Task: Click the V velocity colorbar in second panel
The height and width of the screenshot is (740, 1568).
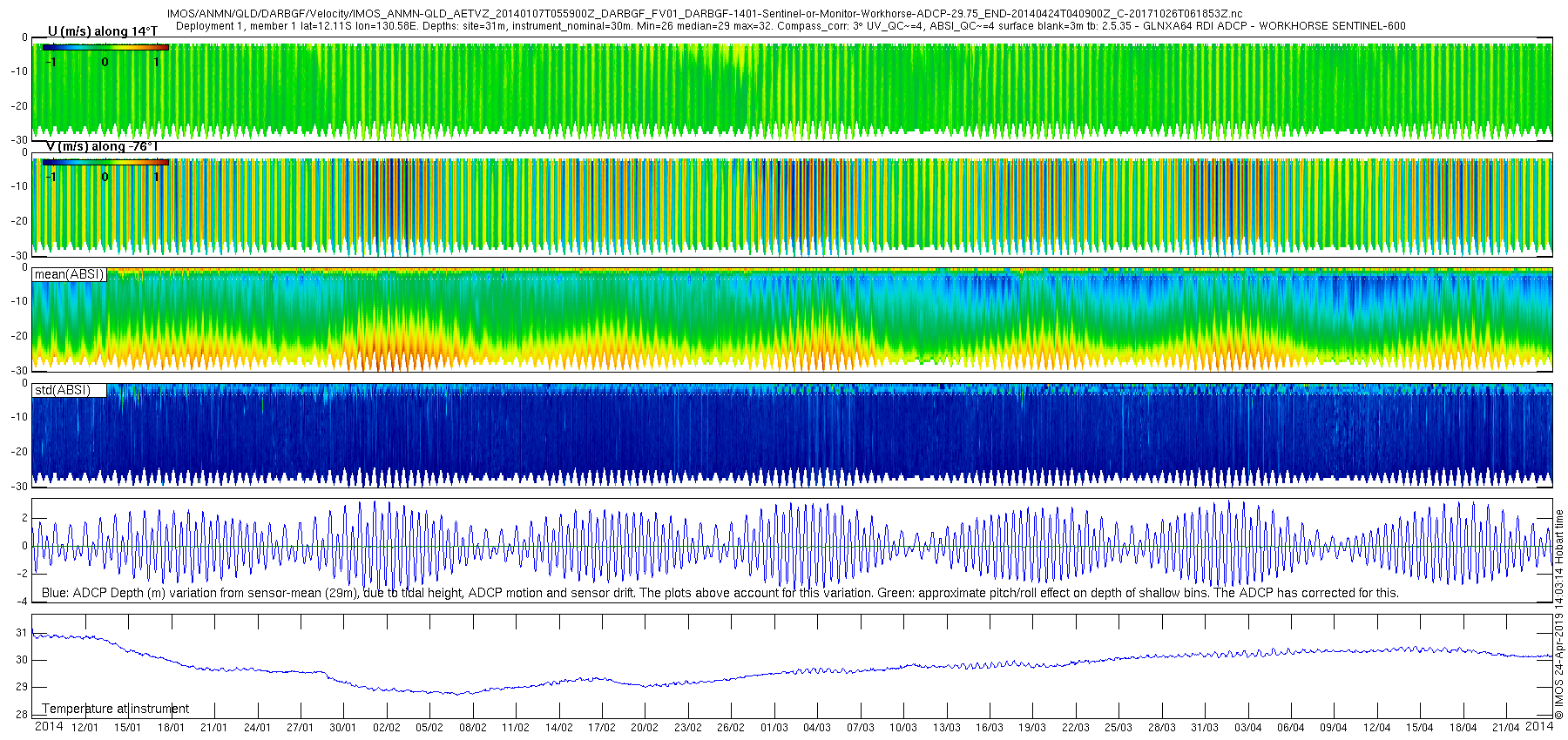Action: coord(105,162)
